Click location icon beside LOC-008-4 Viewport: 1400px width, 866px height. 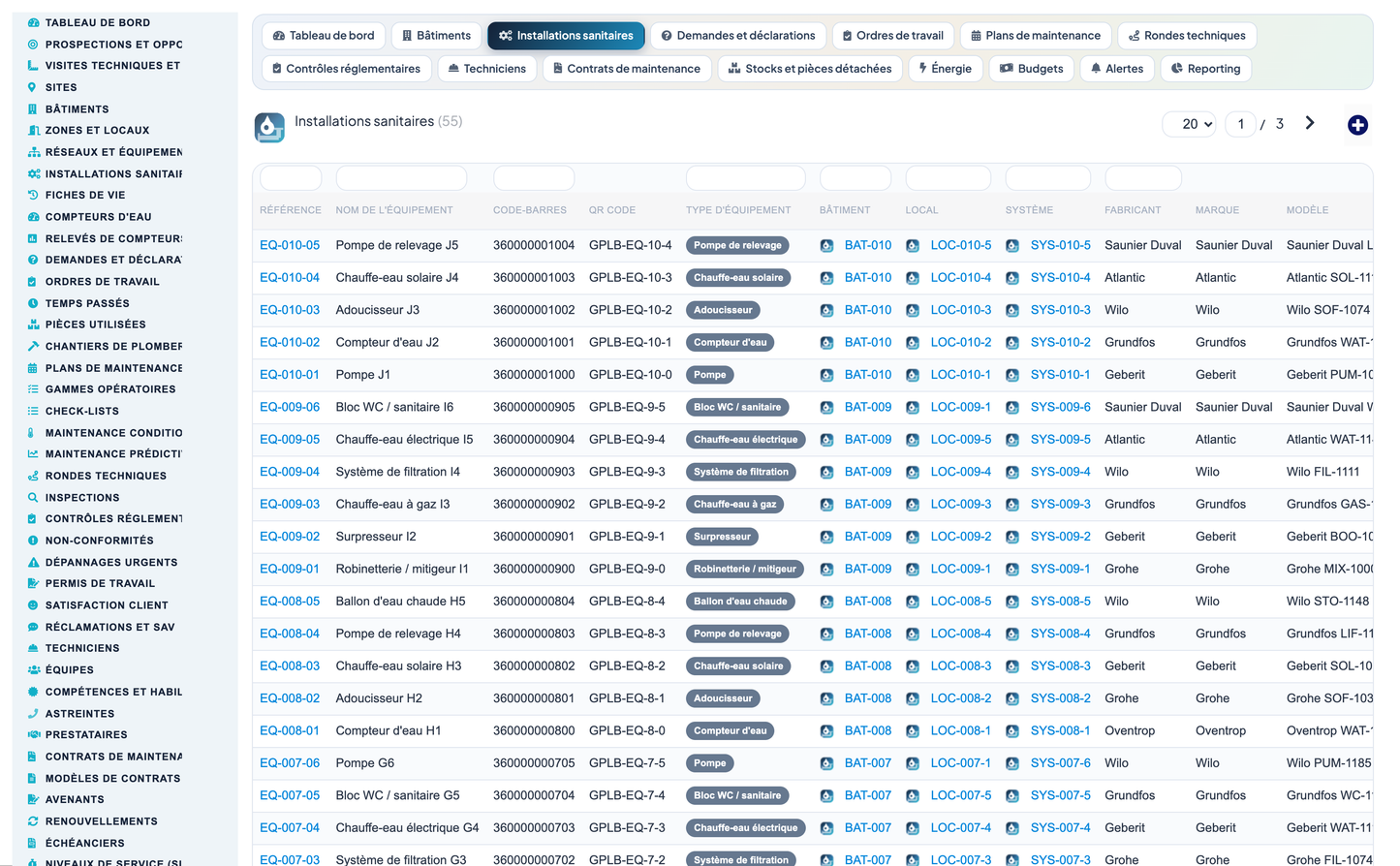pyautogui.click(x=913, y=634)
